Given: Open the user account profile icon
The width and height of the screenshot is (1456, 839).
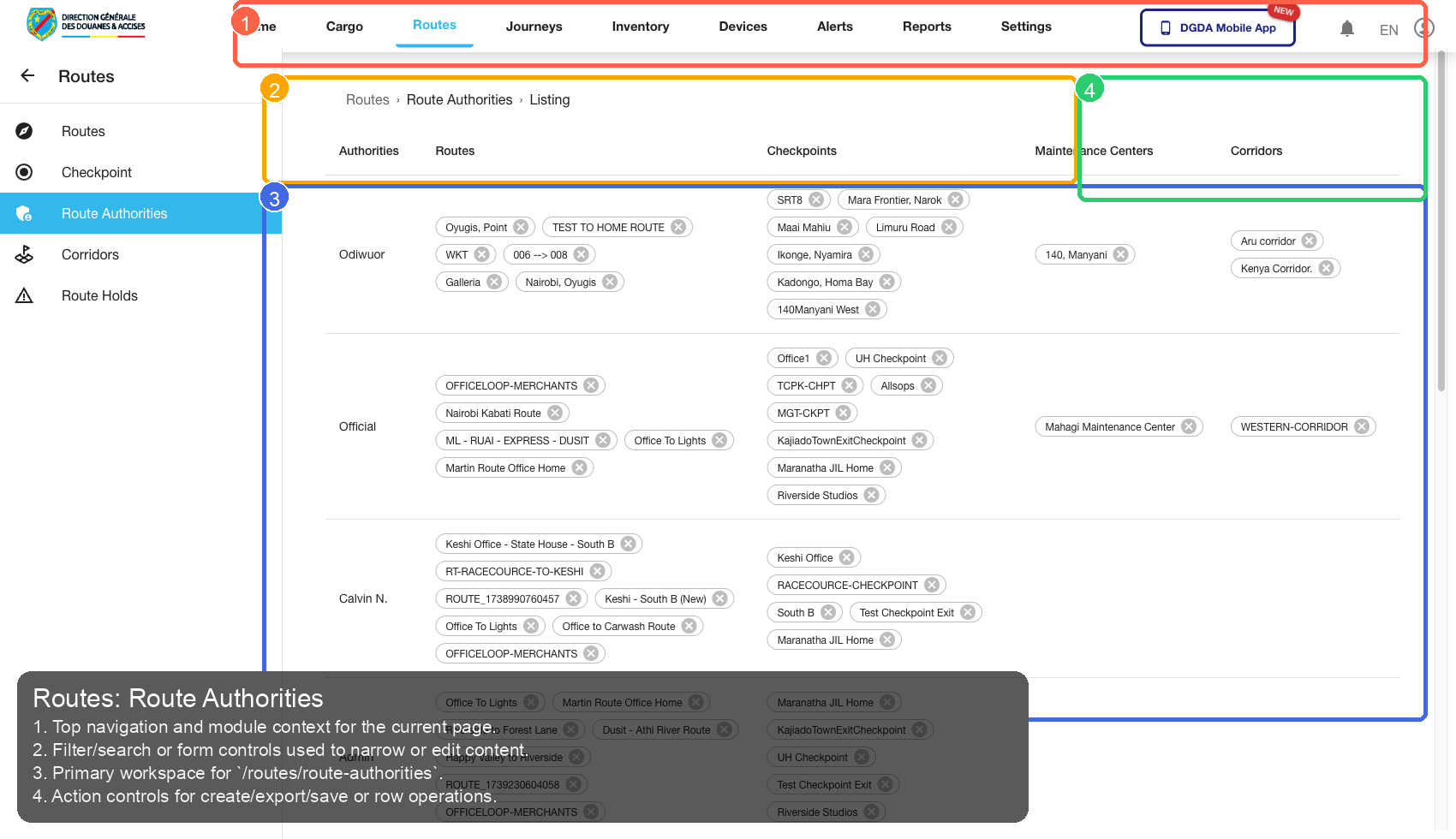Looking at the screenshot, I should coord(1423,28).
